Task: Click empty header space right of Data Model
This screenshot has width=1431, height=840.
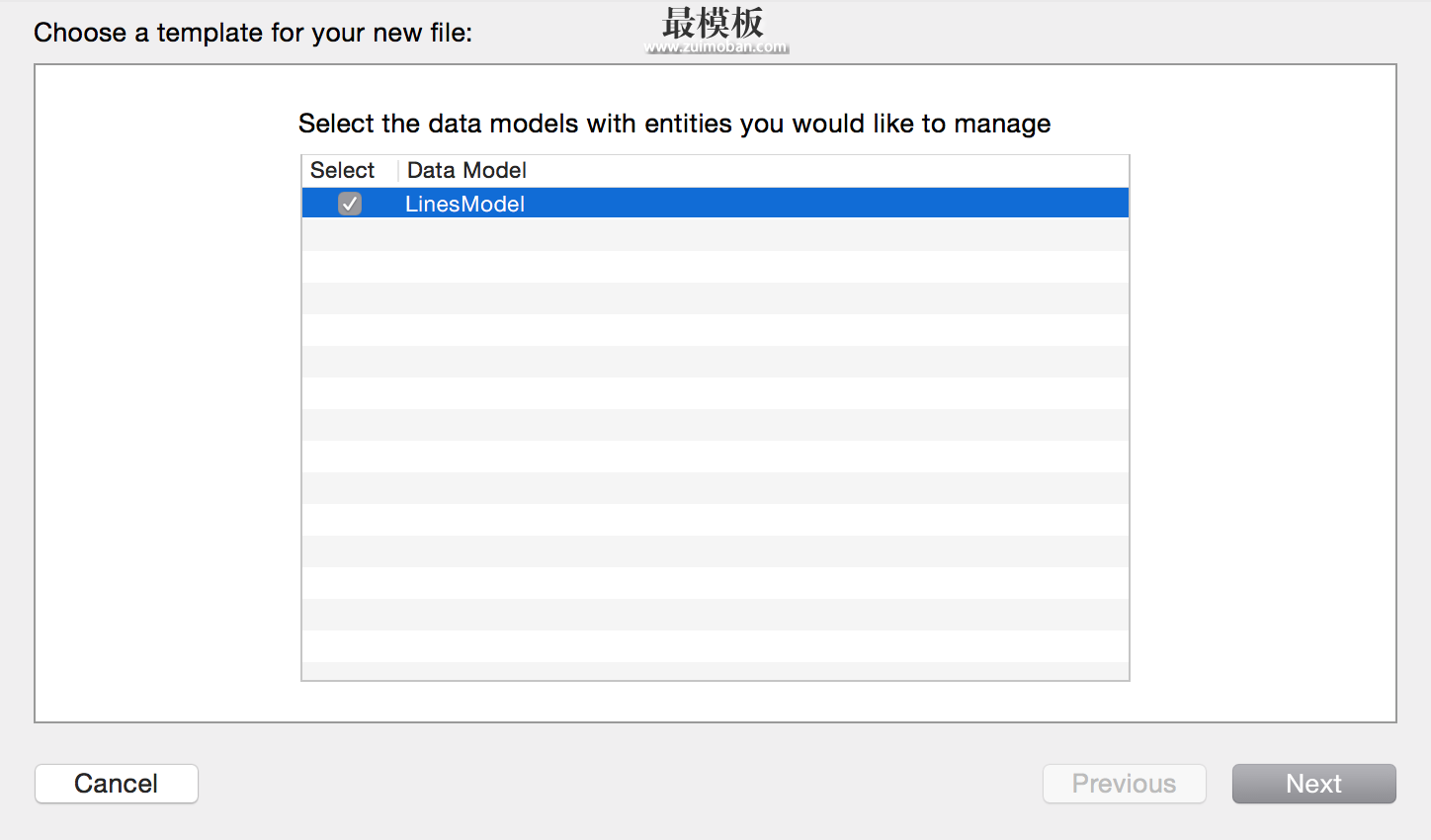Action: (828, 170)
